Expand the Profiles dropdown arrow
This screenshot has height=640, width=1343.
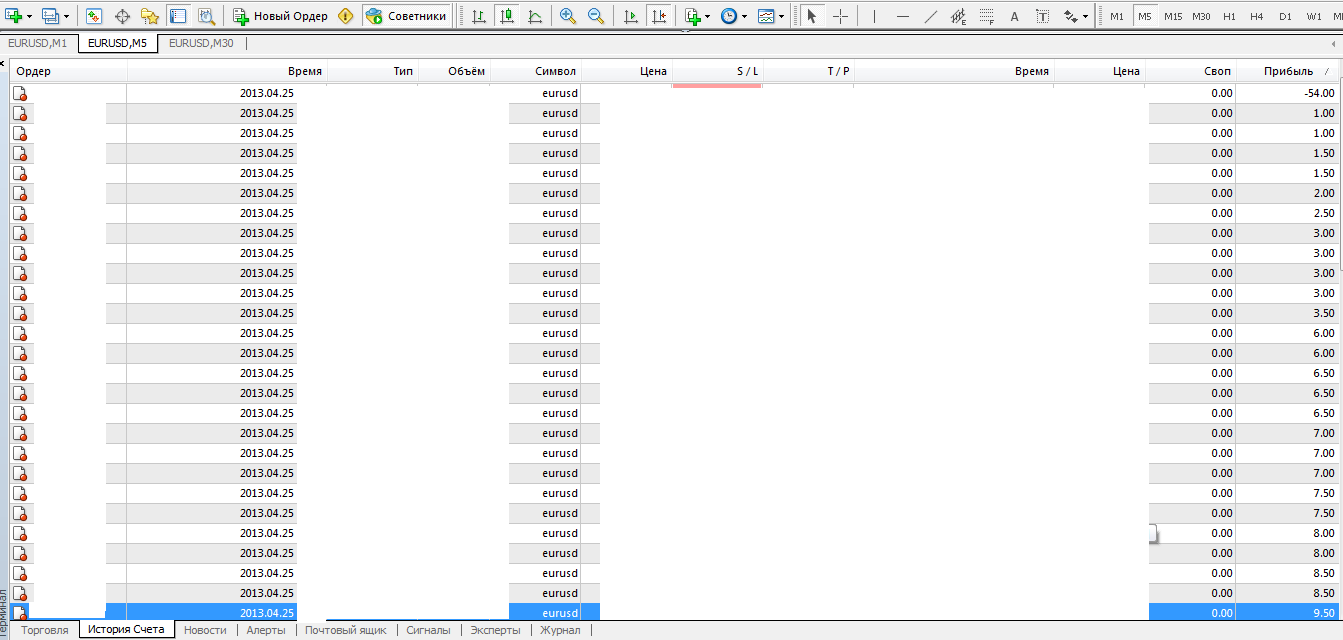tap(67, 17)
